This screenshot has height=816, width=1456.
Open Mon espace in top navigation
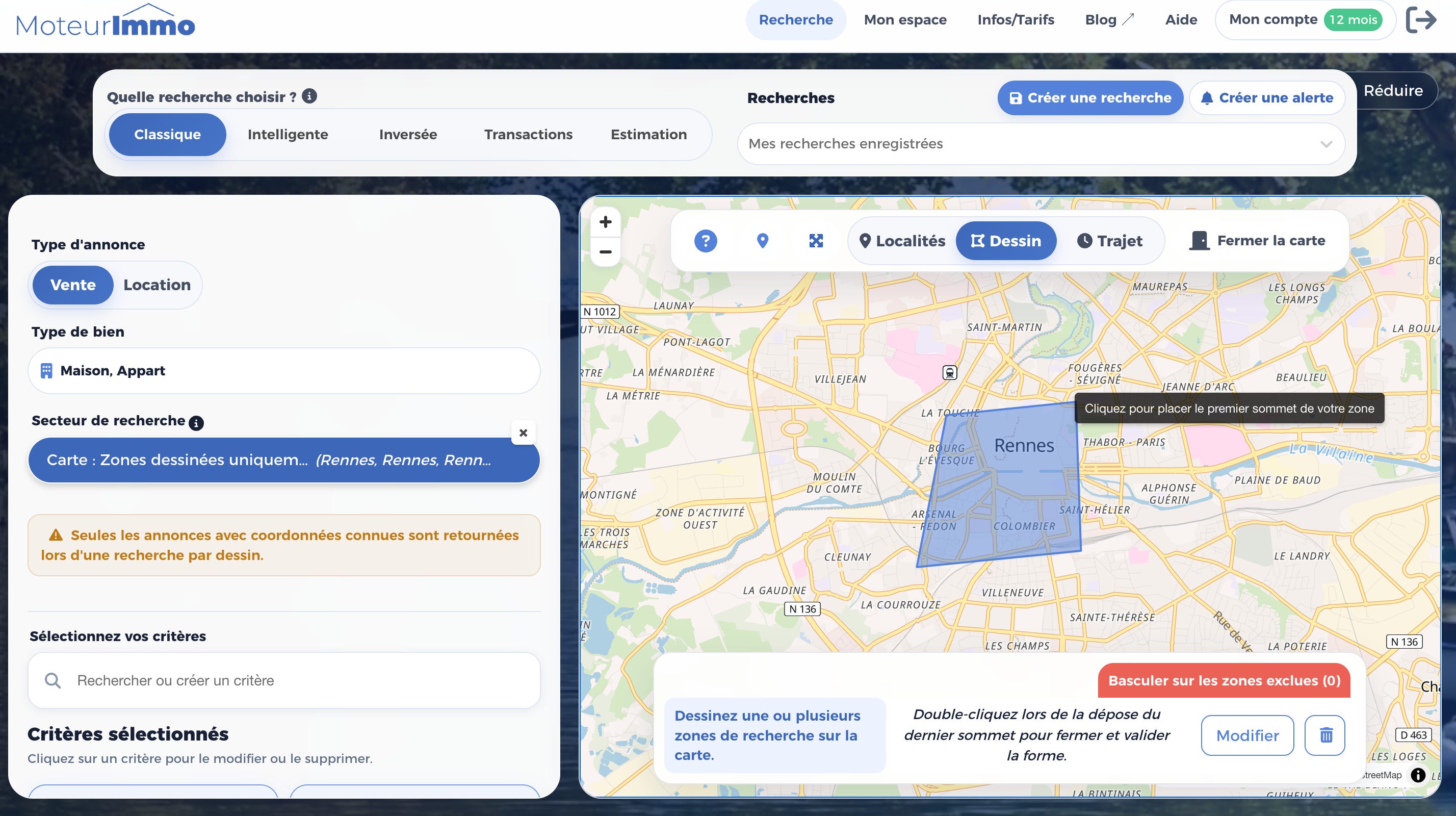click(x=905, y=20)
